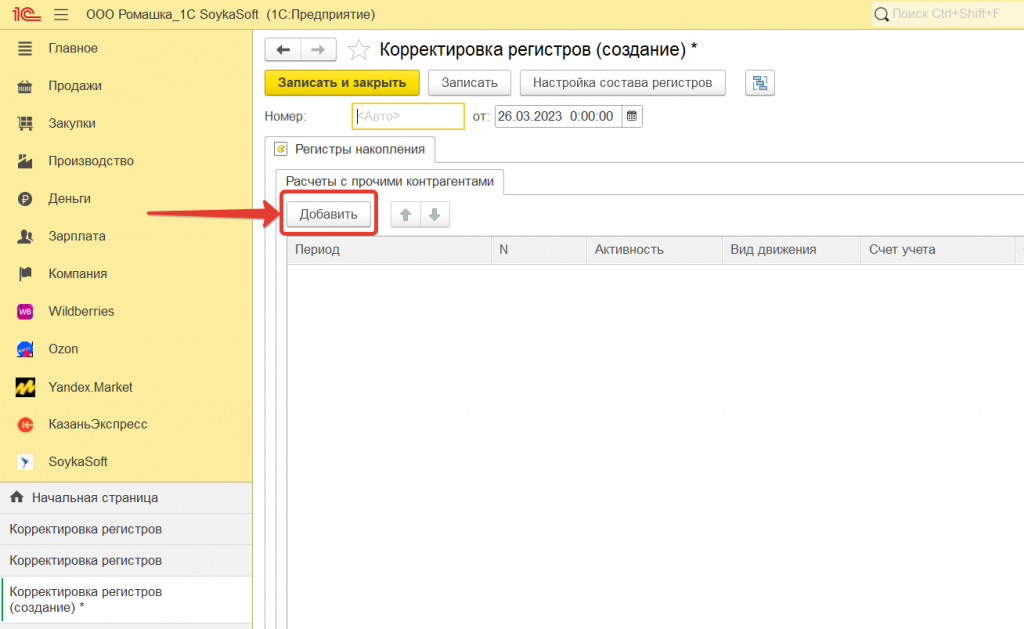1024x629 pixels.
Task: Go to Начальная страница
Action: pos(95,497)
